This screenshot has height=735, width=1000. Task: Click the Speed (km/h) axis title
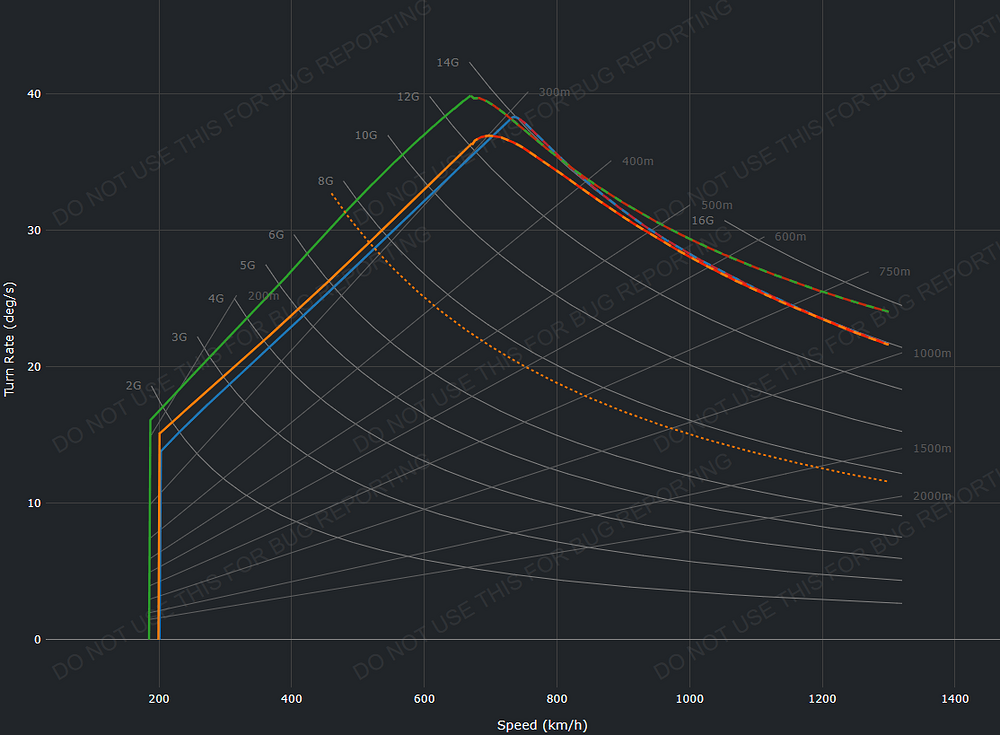pyautogui.click(x=538, y=725)
